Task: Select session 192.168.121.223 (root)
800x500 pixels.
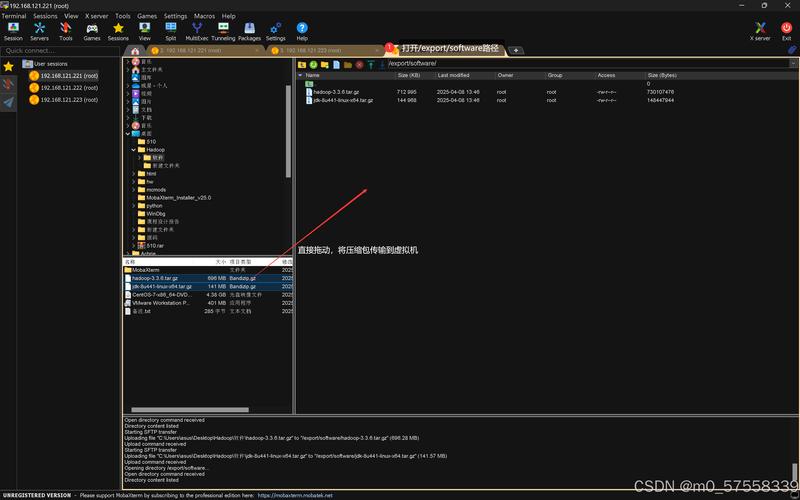Action: (x=63, y=100)
